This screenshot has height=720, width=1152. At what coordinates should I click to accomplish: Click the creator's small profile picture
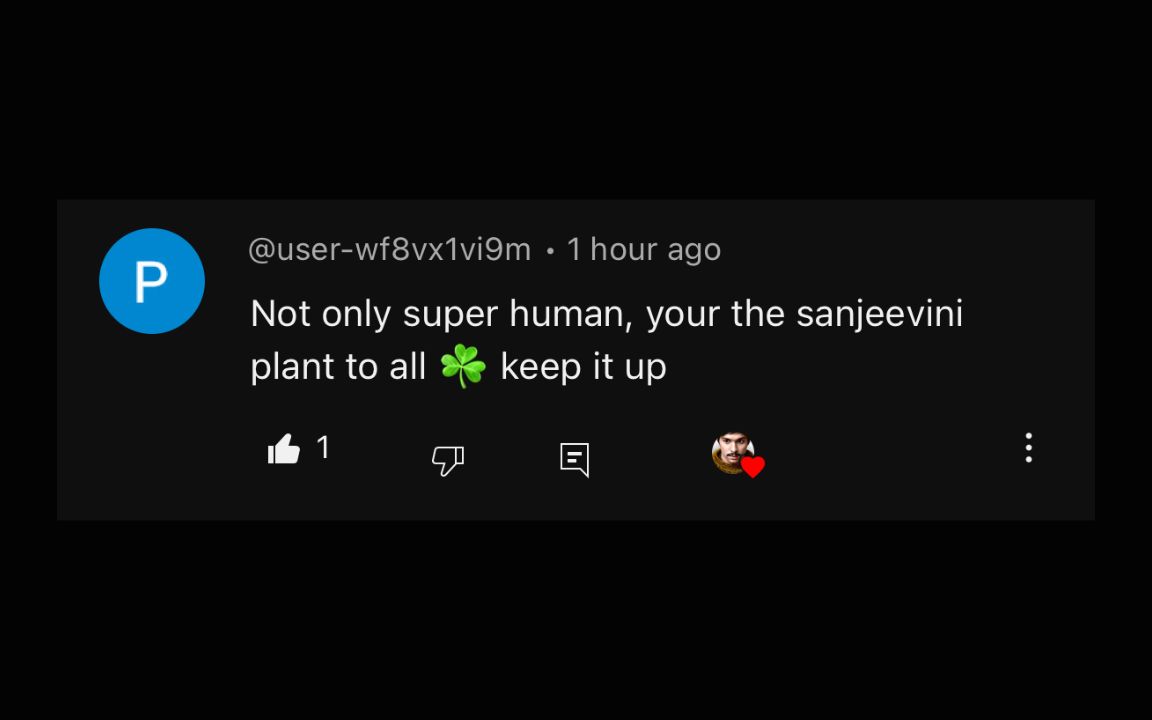[x=732, y=453]
